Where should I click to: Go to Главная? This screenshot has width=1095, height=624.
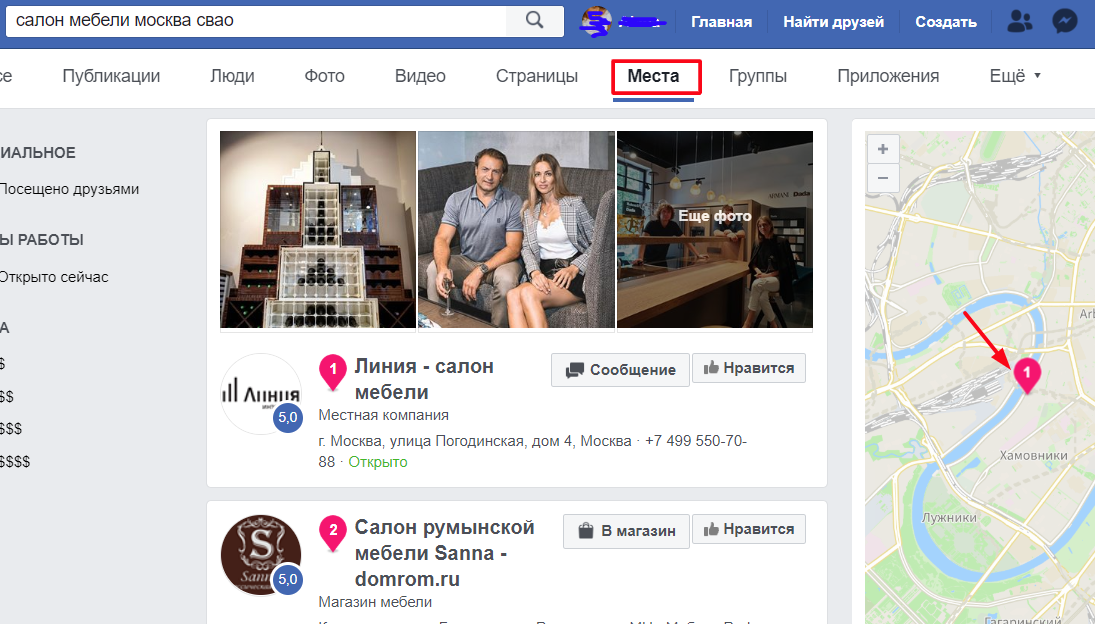point(721,22)
